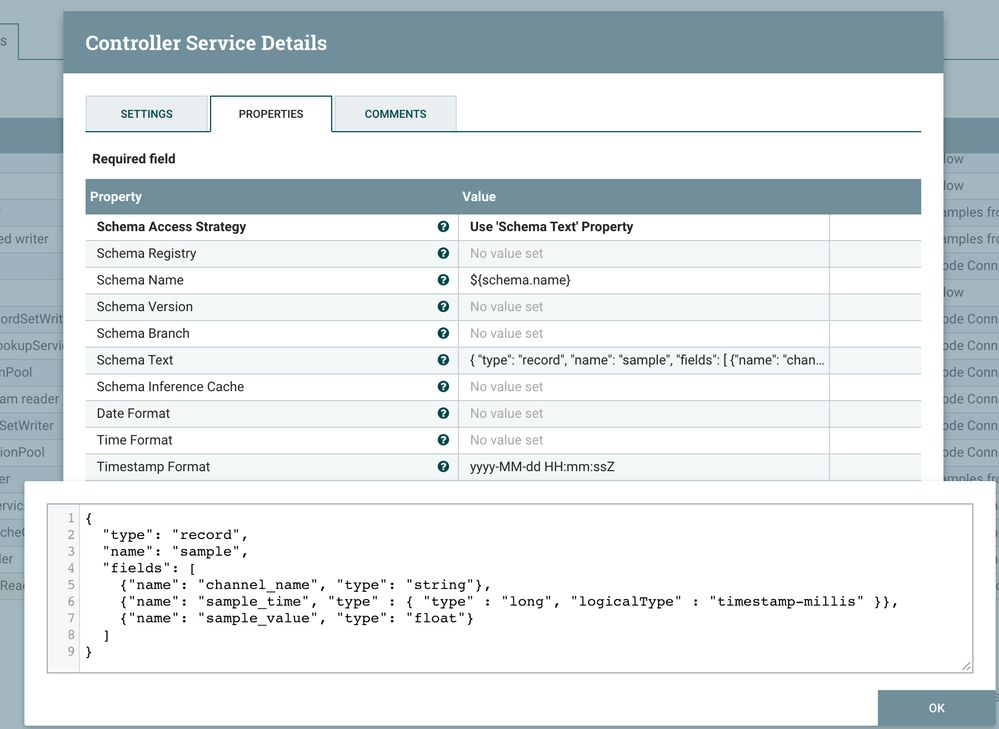This screenshot has height=729, width=999.
Task: Switch to the Settings tab
Action: [147, 114]
